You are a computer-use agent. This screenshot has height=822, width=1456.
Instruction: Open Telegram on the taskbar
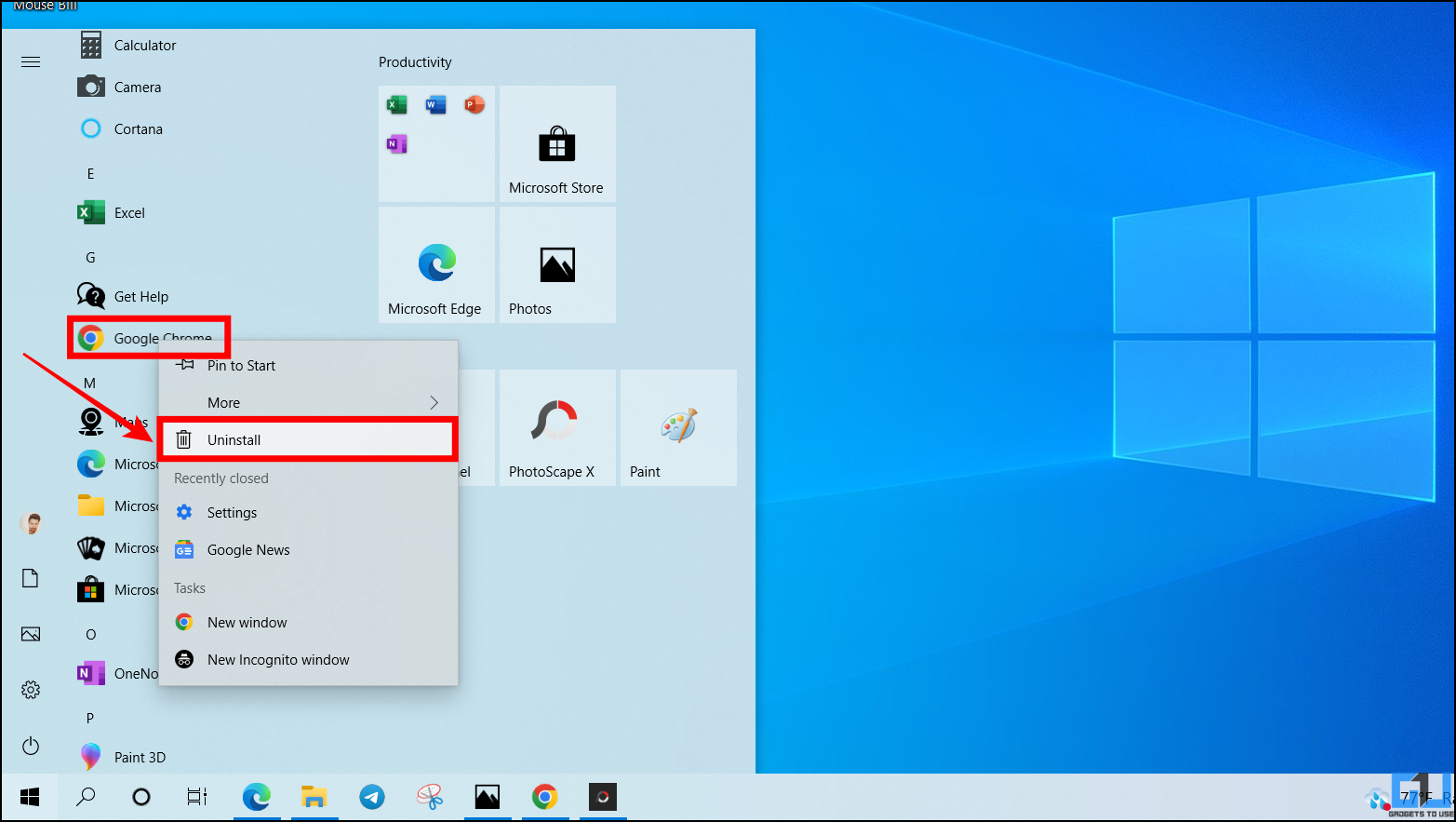pyautogui.click(x=372, y=797)
